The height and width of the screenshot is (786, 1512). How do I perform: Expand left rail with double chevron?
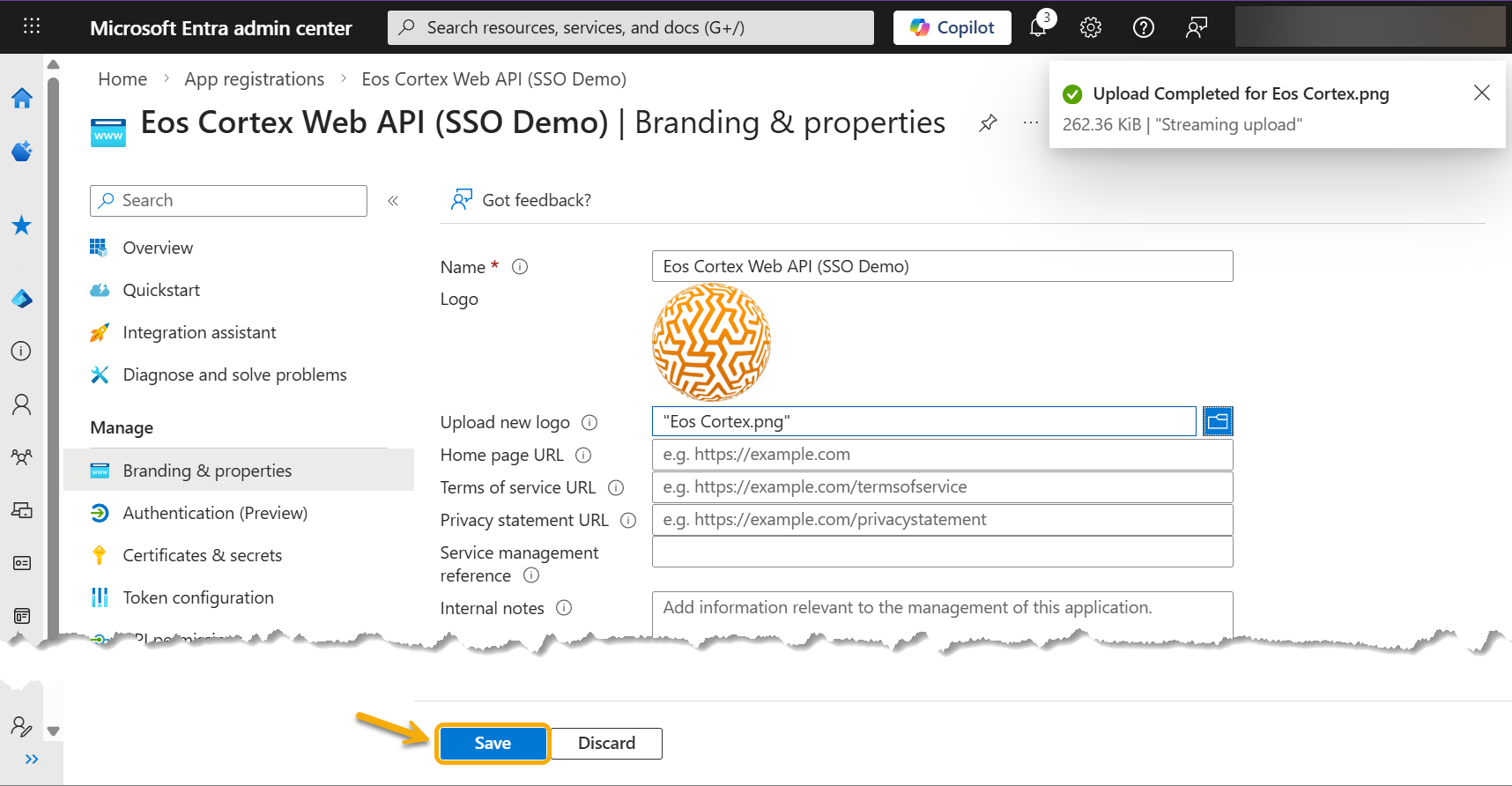(32, 759)
